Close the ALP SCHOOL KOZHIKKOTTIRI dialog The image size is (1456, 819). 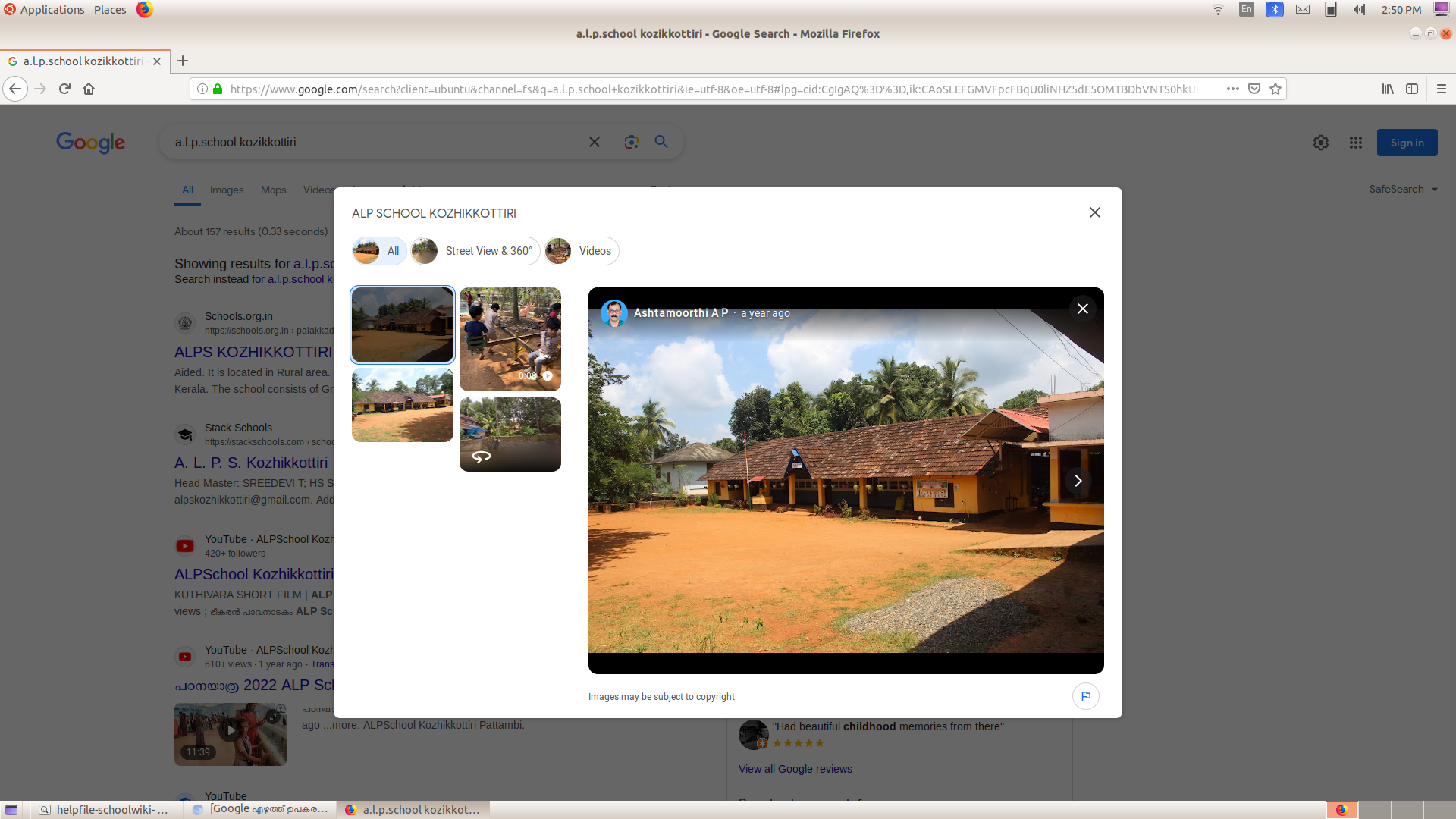(x=1094, y=212)
